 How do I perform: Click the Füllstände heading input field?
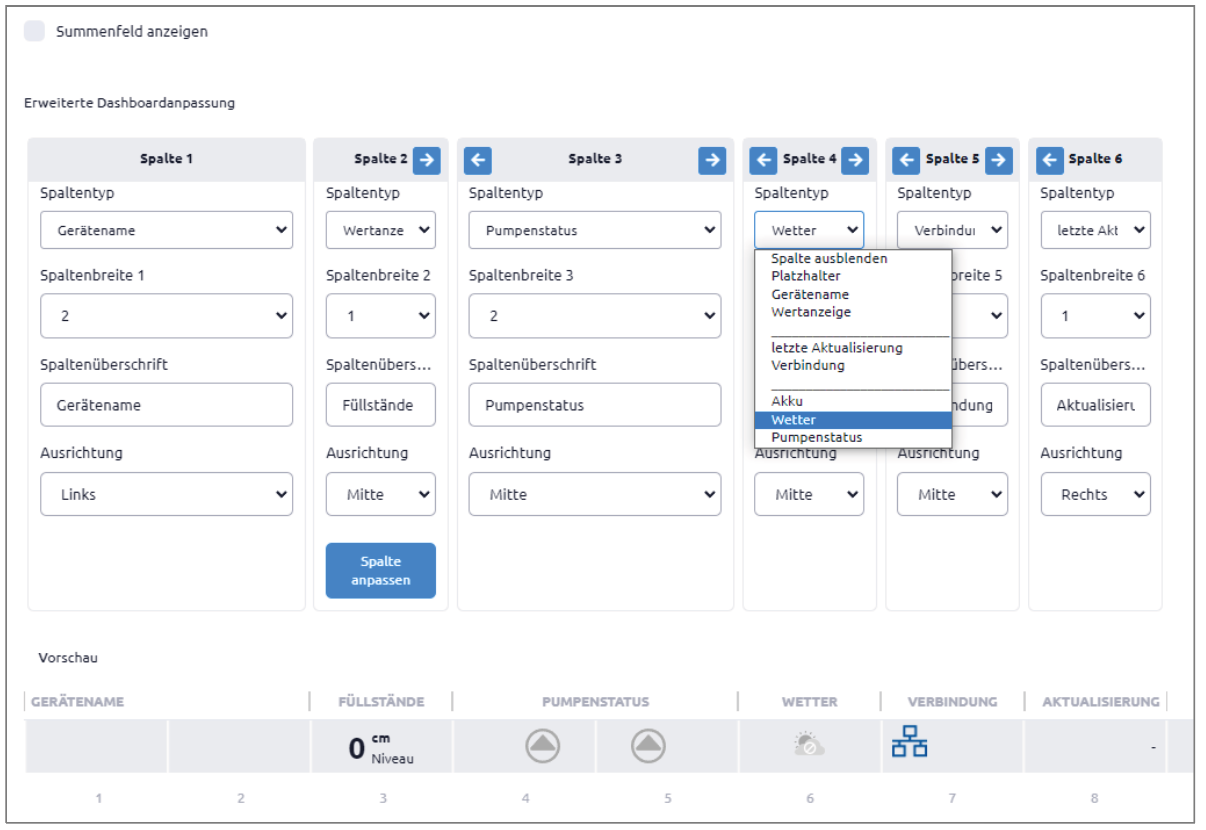[x=381, y=405]
